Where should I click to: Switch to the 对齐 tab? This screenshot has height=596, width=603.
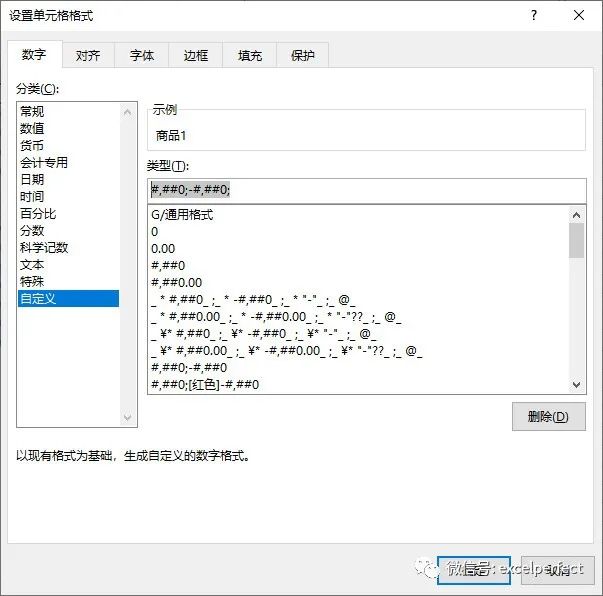click(88, 56)
